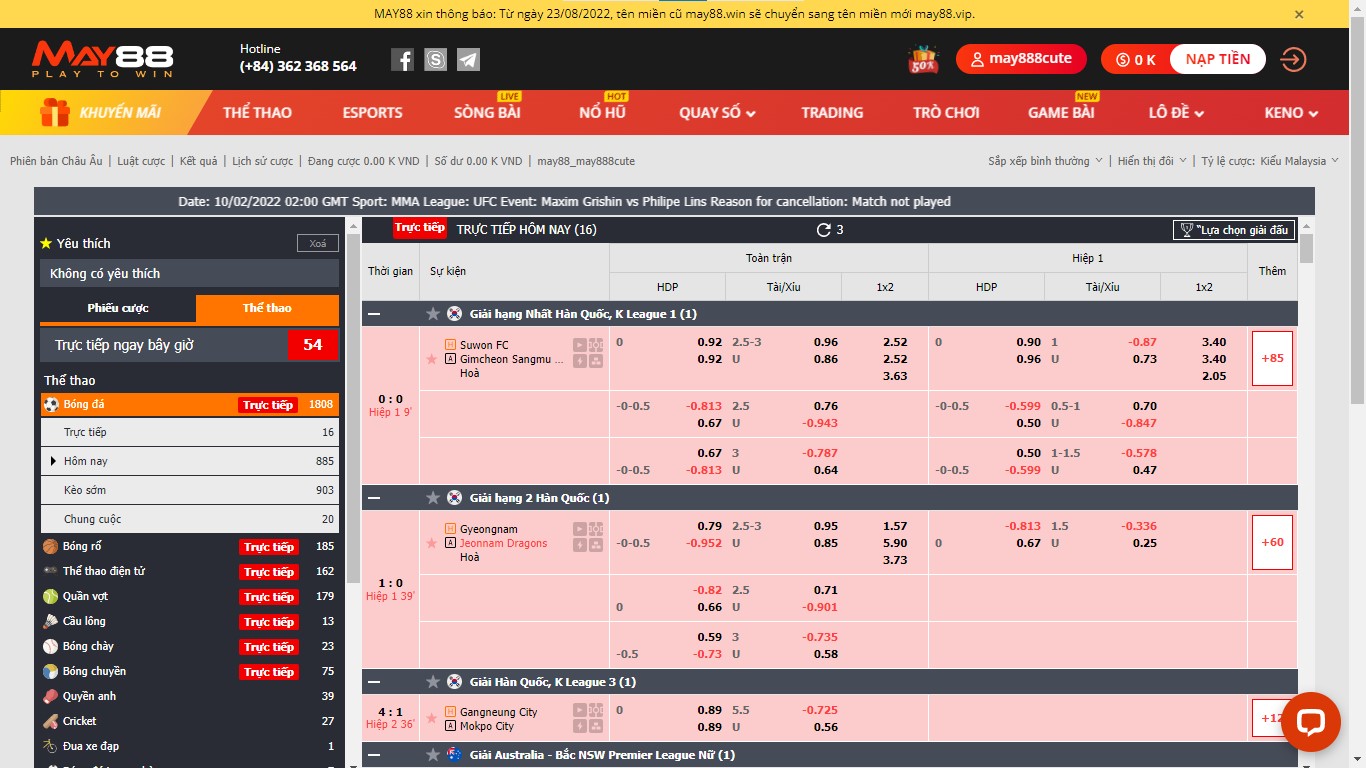This screenshot has height=768, width=1366.
Task: Click the logout arrow icon
Action: [1293, 60]
